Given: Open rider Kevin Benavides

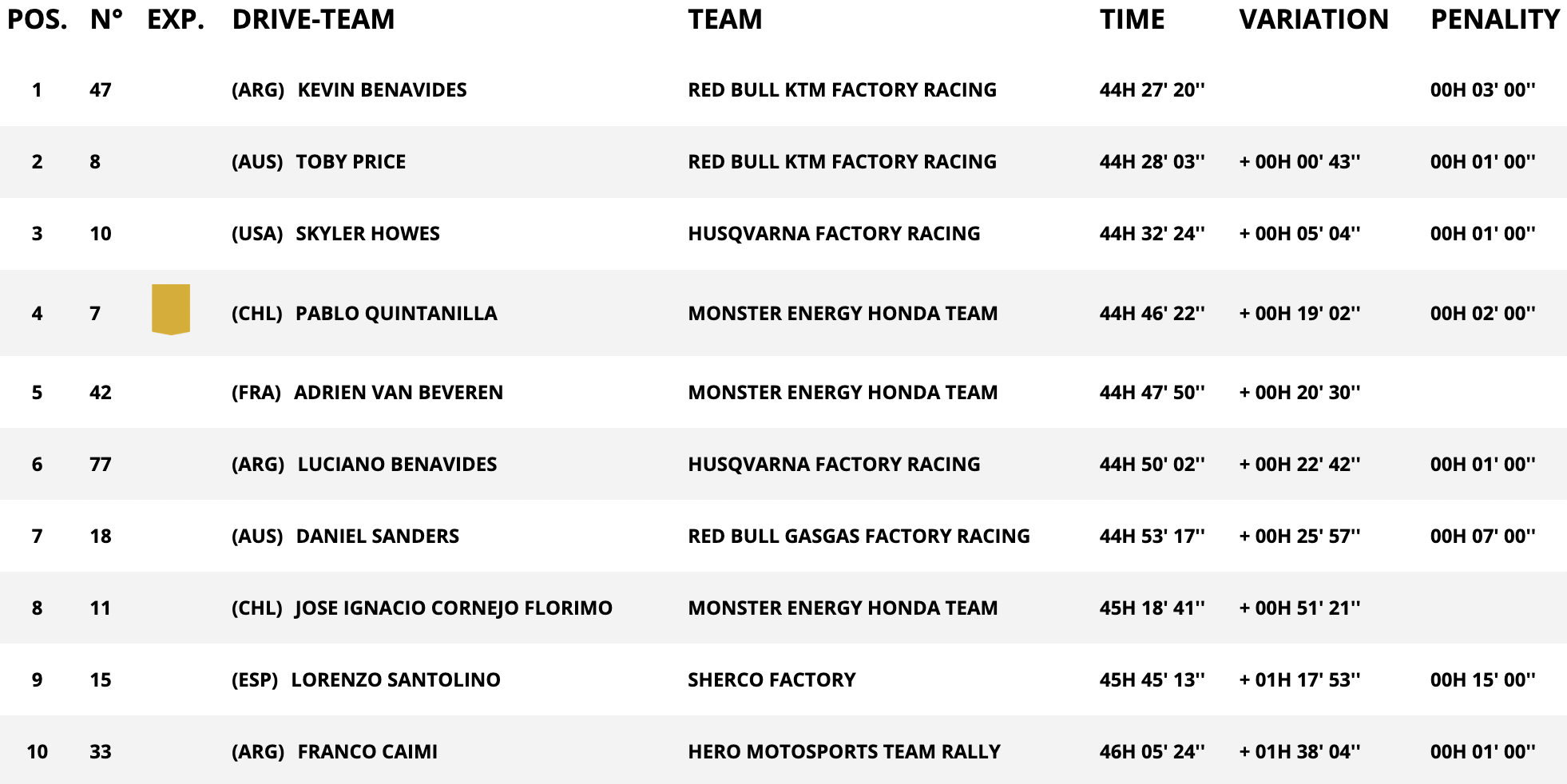Looking at the screenshot, I should (x=382, y=90).
